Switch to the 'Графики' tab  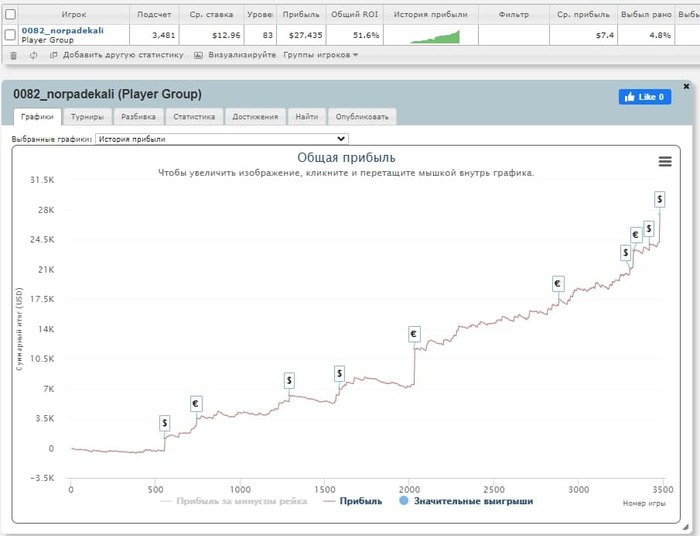pyautogui.click(x=37, y=116)
